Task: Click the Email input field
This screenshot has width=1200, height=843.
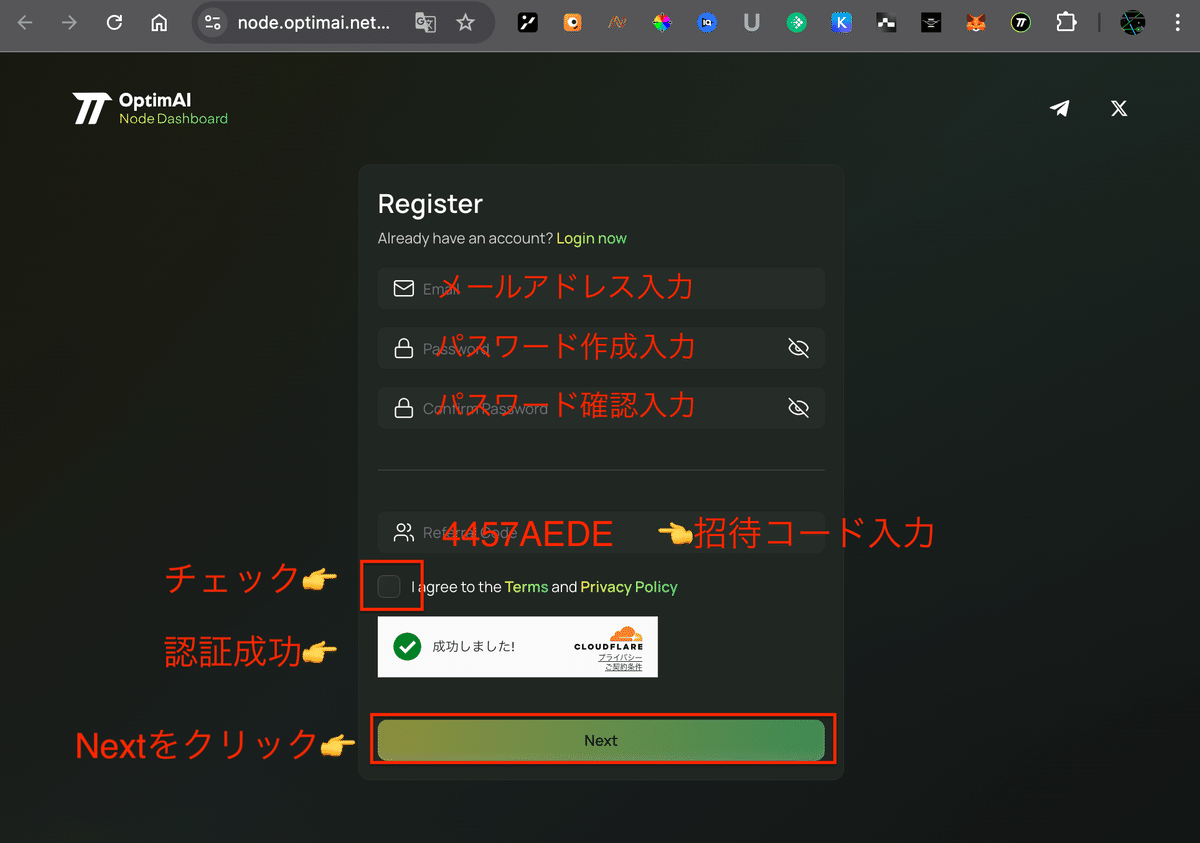Action: coord(600,287)
